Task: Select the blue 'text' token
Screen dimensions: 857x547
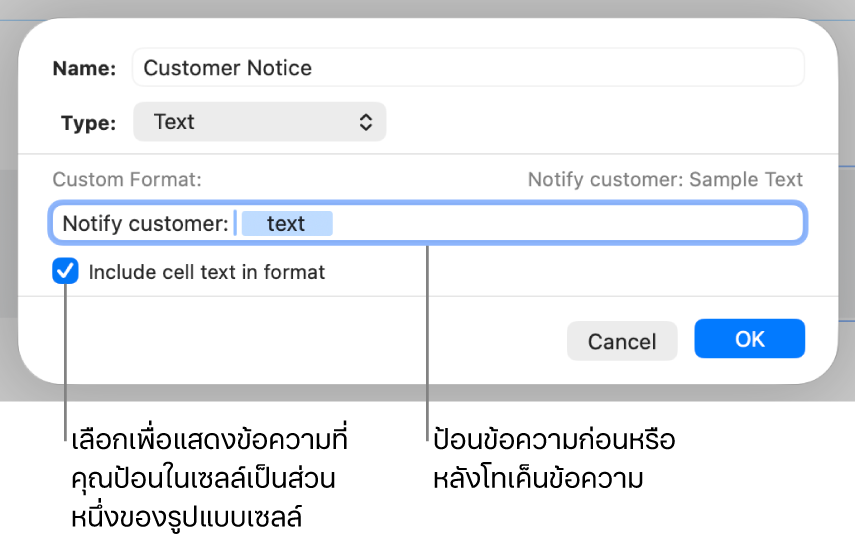Action: [x=286, y=224]
